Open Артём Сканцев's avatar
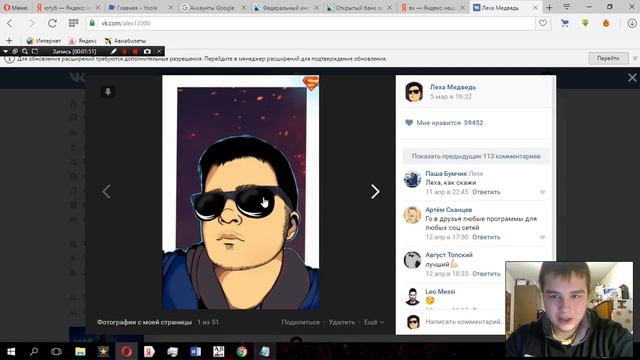640x360 pixels. point(412,215)
